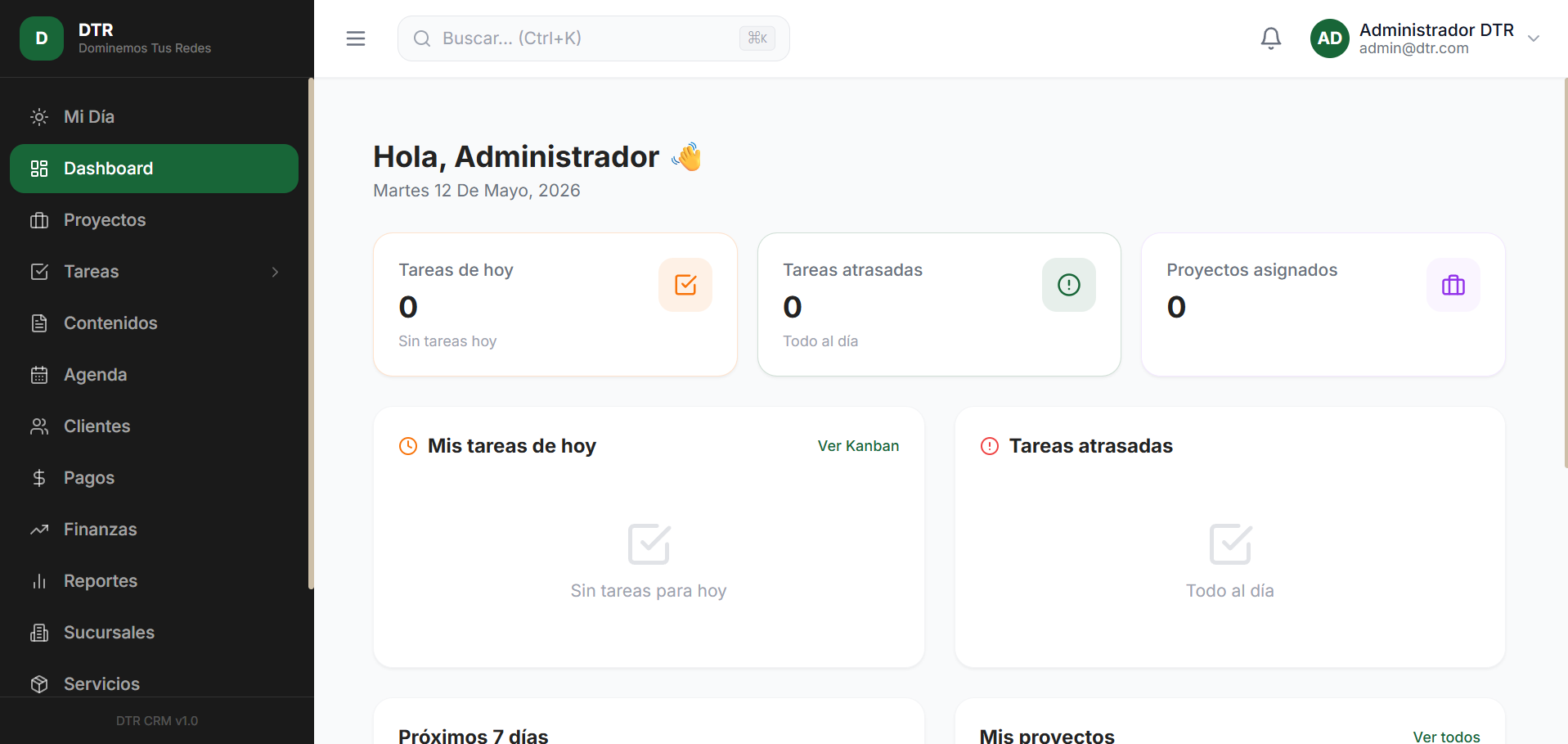Click the Agenda calendar icon
The image size is (1568, 744).
tap(39, 375)
